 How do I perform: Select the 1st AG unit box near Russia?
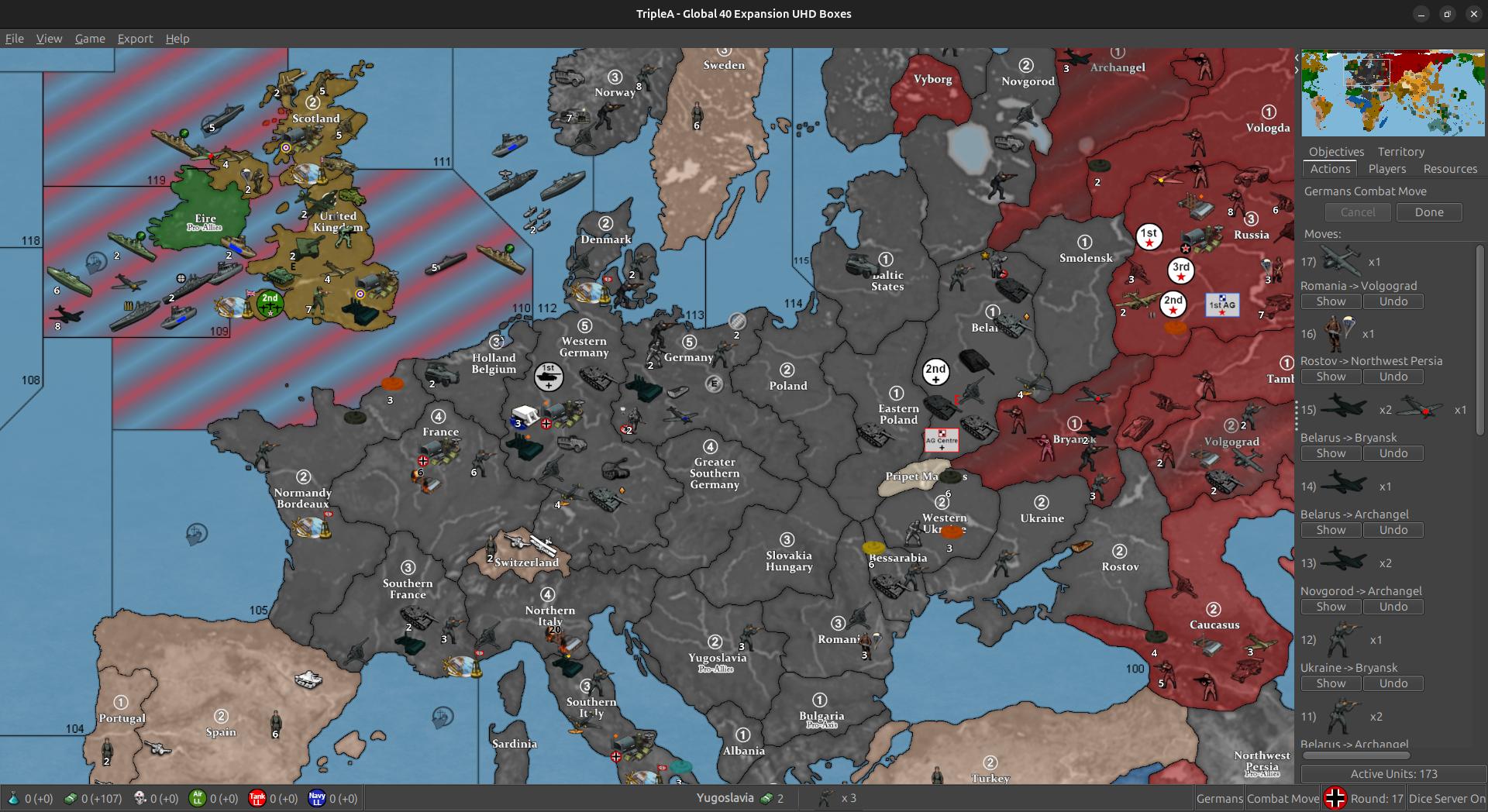pos(1221,304)
